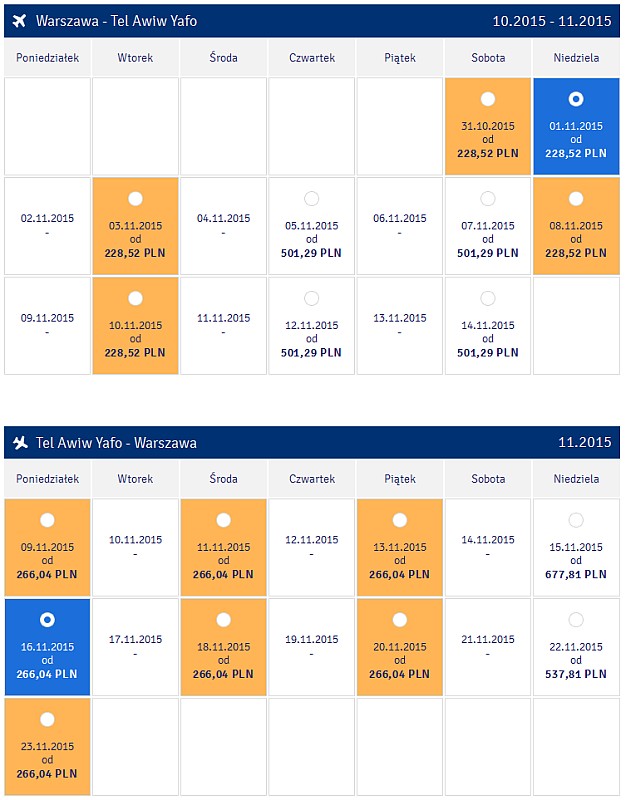Select return radio for 11.11.2015

[x=223, y=520]
